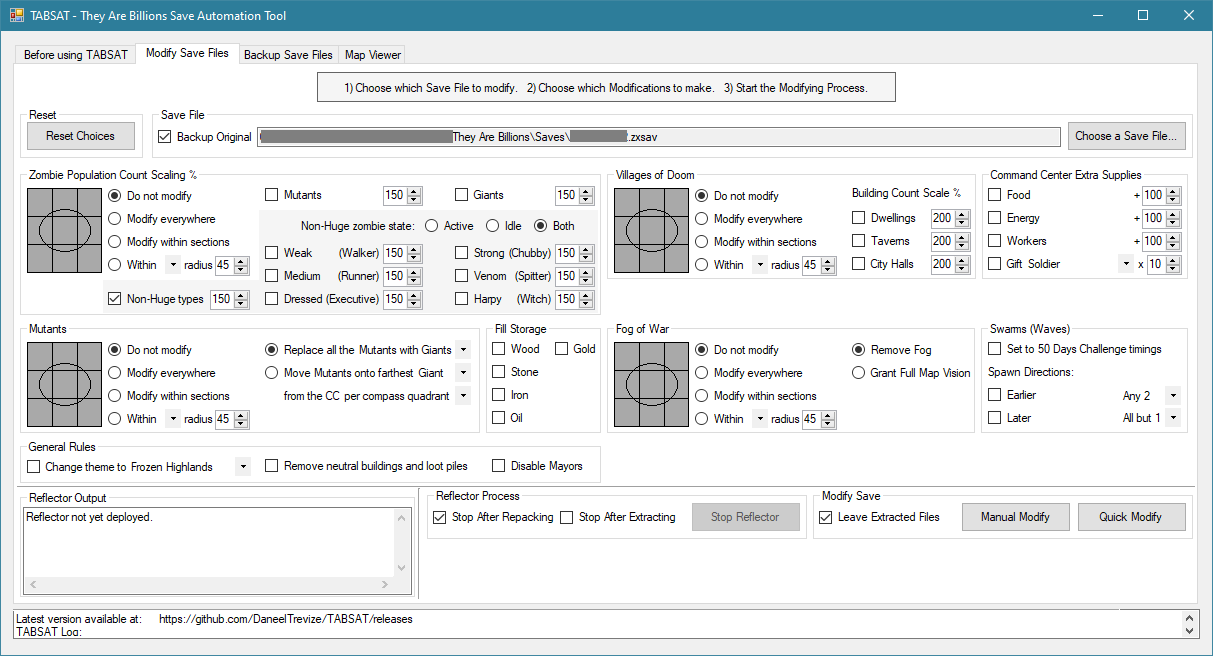Image resolution: width=1213 pixels, height=656 pixels.
Task: Enable the Harpy (Witch) checkbox
Action: 503,299
